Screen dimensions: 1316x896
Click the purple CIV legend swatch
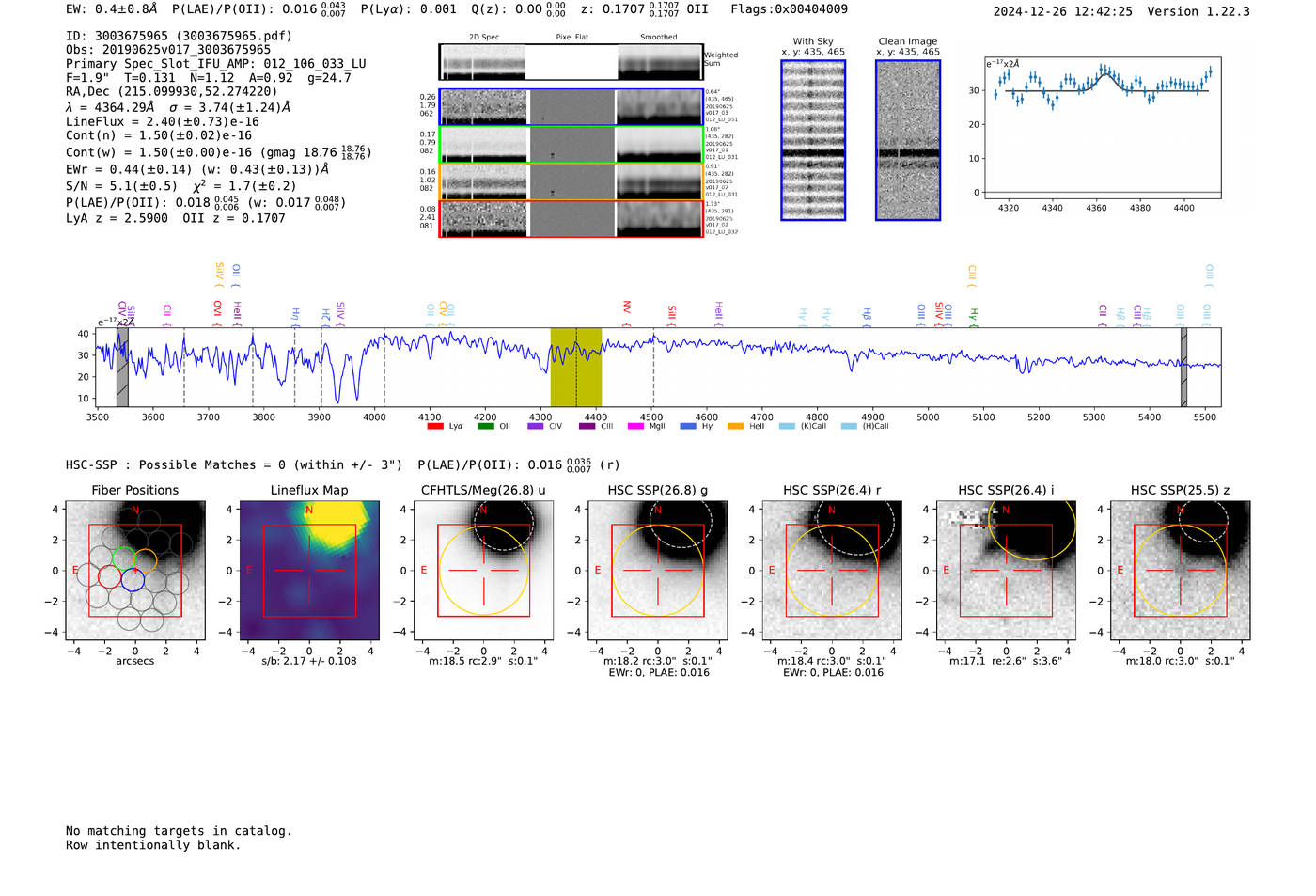click(536, 426)
